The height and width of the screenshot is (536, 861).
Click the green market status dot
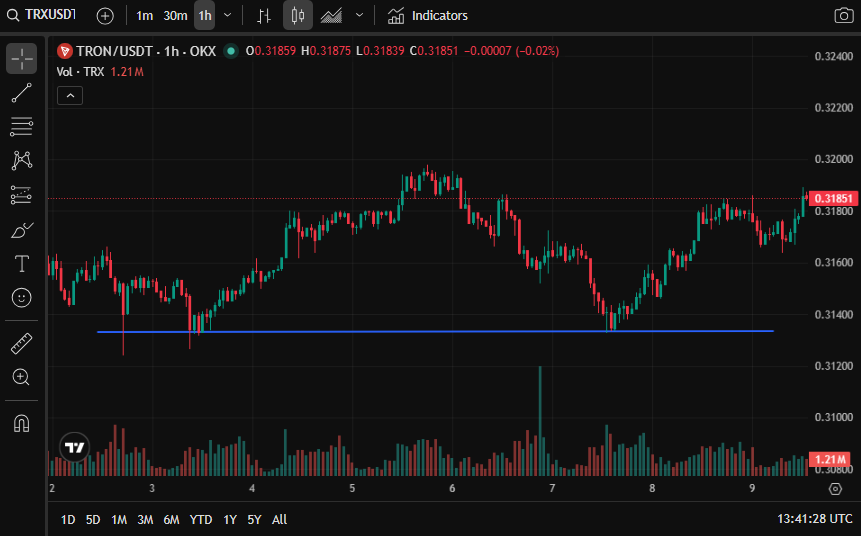pos(231,51)
